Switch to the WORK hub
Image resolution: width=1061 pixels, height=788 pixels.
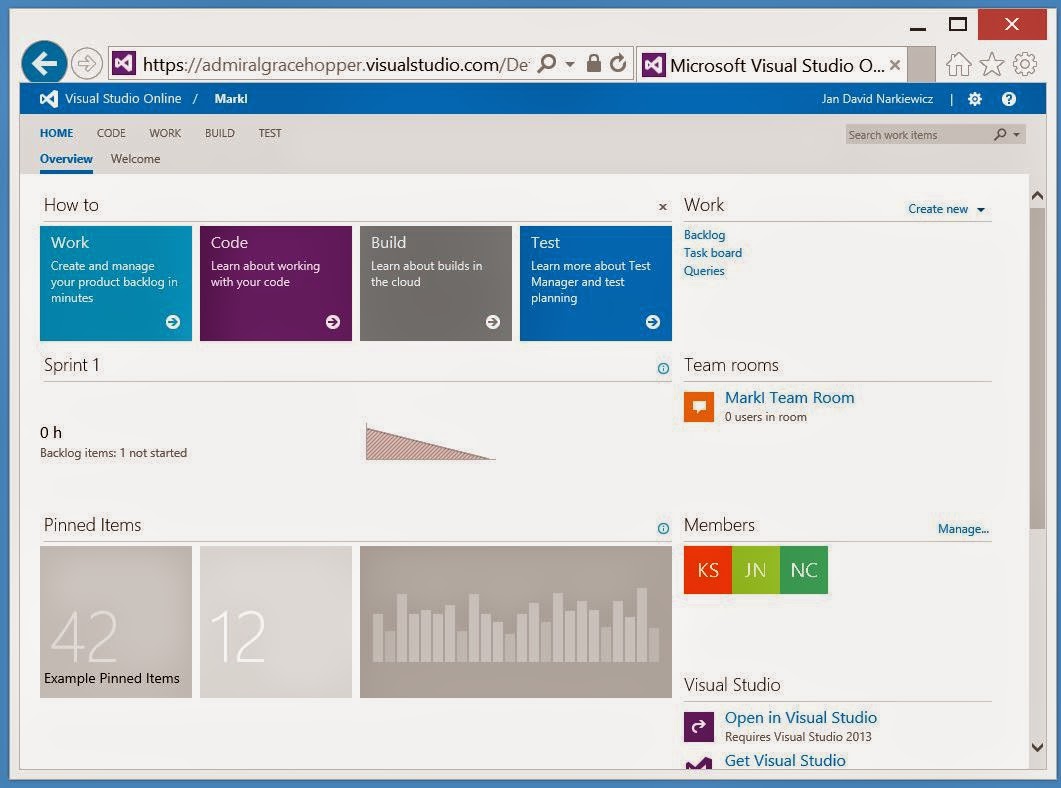coord(165,133)
